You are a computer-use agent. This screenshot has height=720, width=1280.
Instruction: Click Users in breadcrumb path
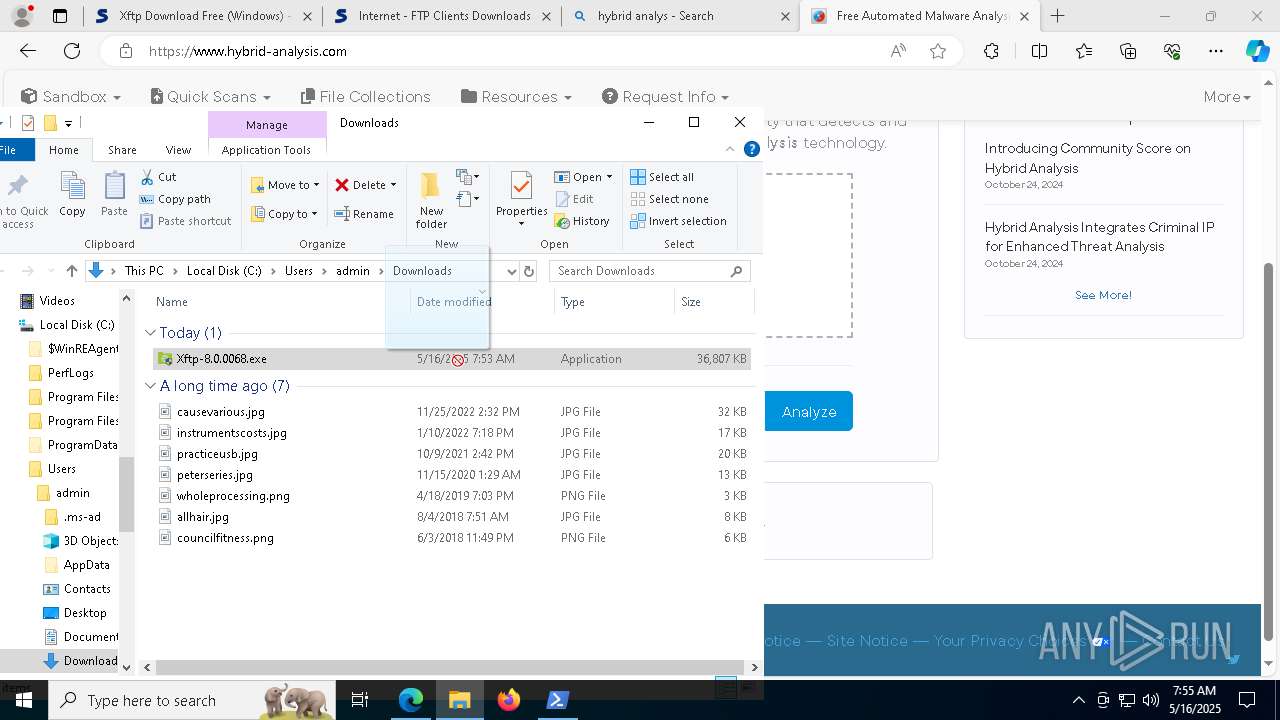[298, 271]
